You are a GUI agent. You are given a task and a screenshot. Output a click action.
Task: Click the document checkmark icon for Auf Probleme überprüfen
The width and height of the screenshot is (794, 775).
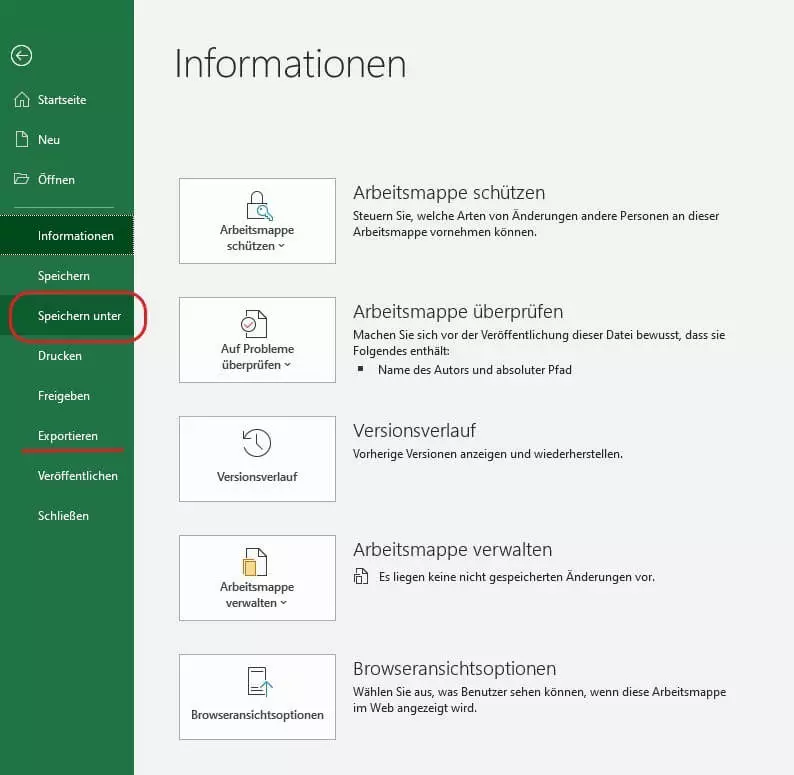point(257,324)
